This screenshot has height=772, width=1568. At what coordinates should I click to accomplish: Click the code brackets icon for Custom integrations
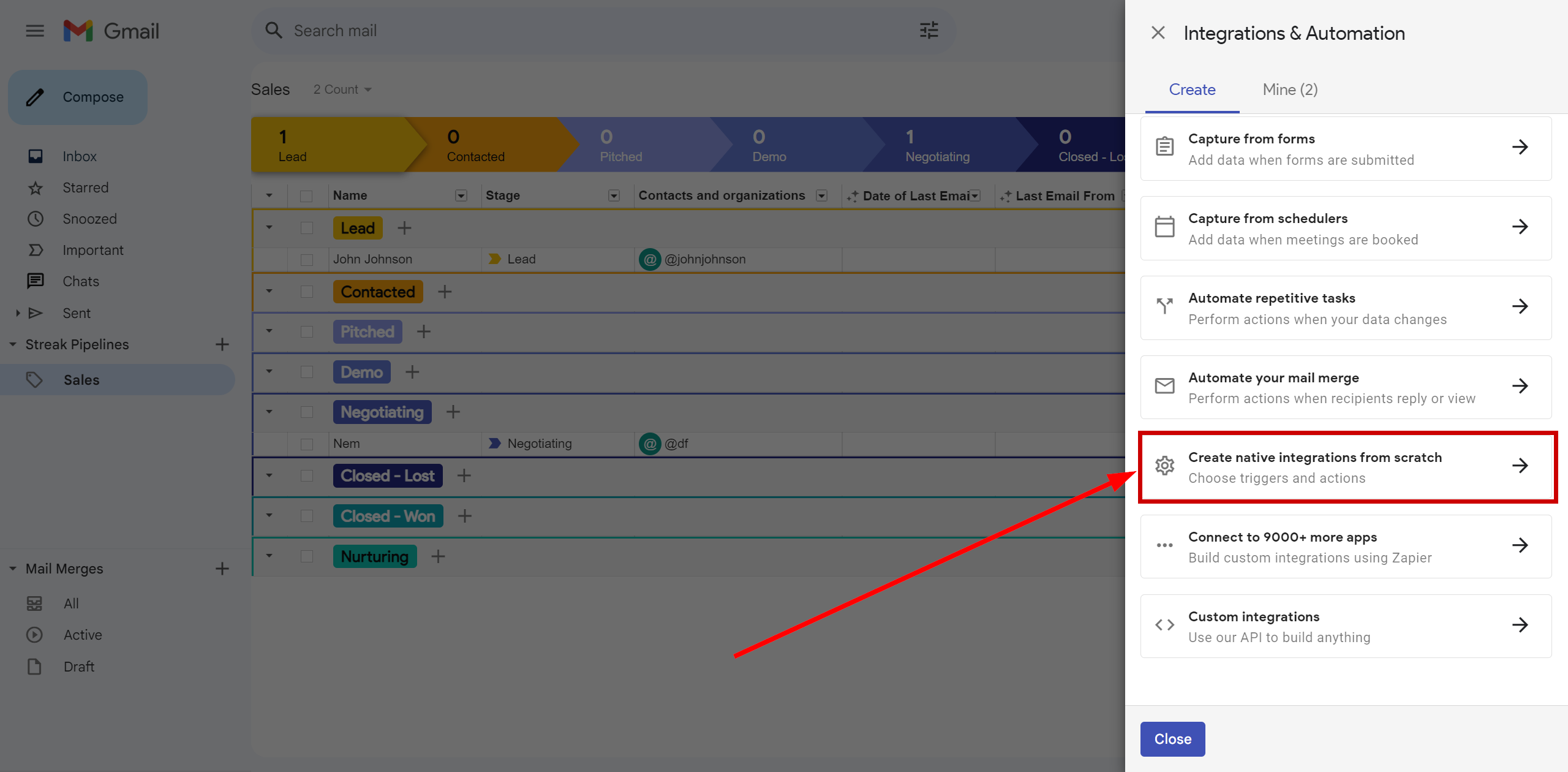click(1164, 624)
